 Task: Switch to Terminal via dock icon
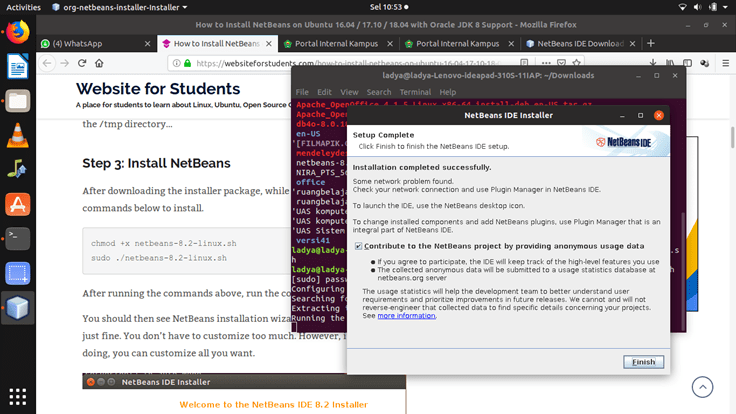(x=18, y=238)
